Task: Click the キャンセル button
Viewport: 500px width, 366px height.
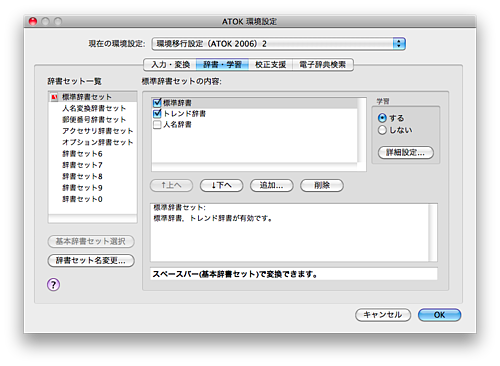Action: point(383,315)
